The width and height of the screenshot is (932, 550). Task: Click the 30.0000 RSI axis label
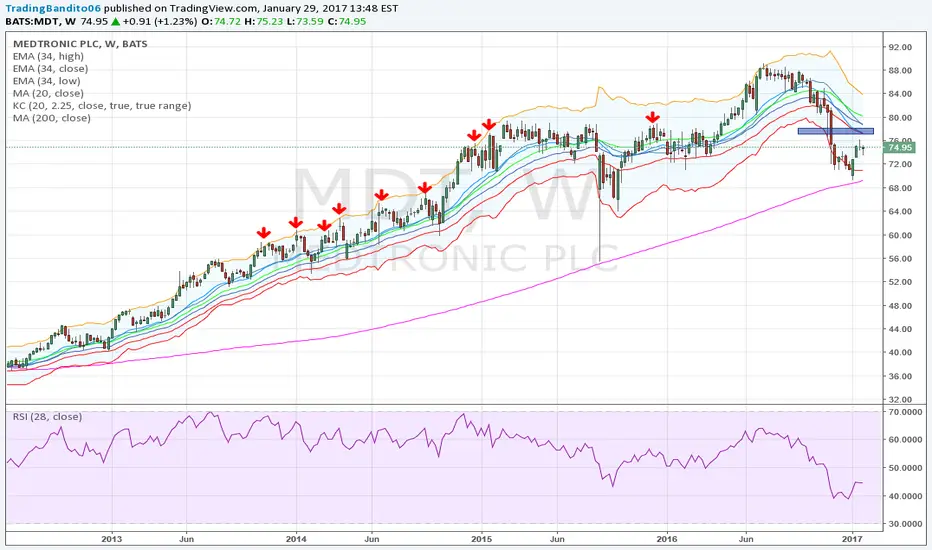tap(906, 524)
